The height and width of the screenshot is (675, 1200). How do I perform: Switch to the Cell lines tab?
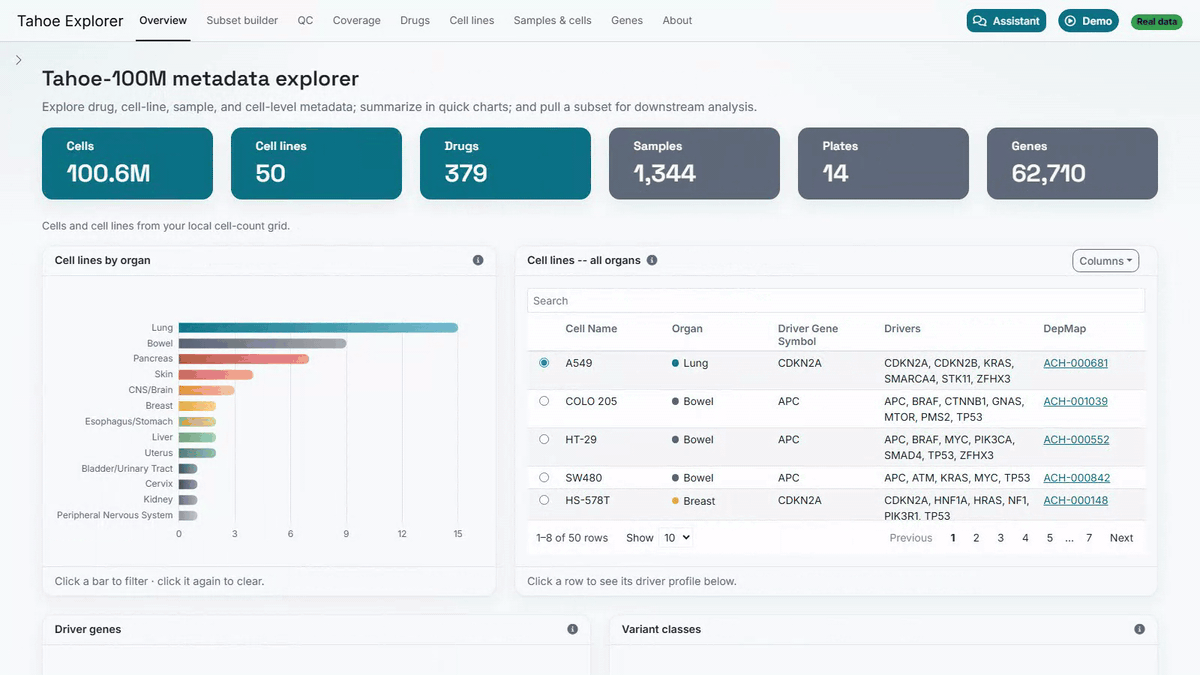coord(472,20)
